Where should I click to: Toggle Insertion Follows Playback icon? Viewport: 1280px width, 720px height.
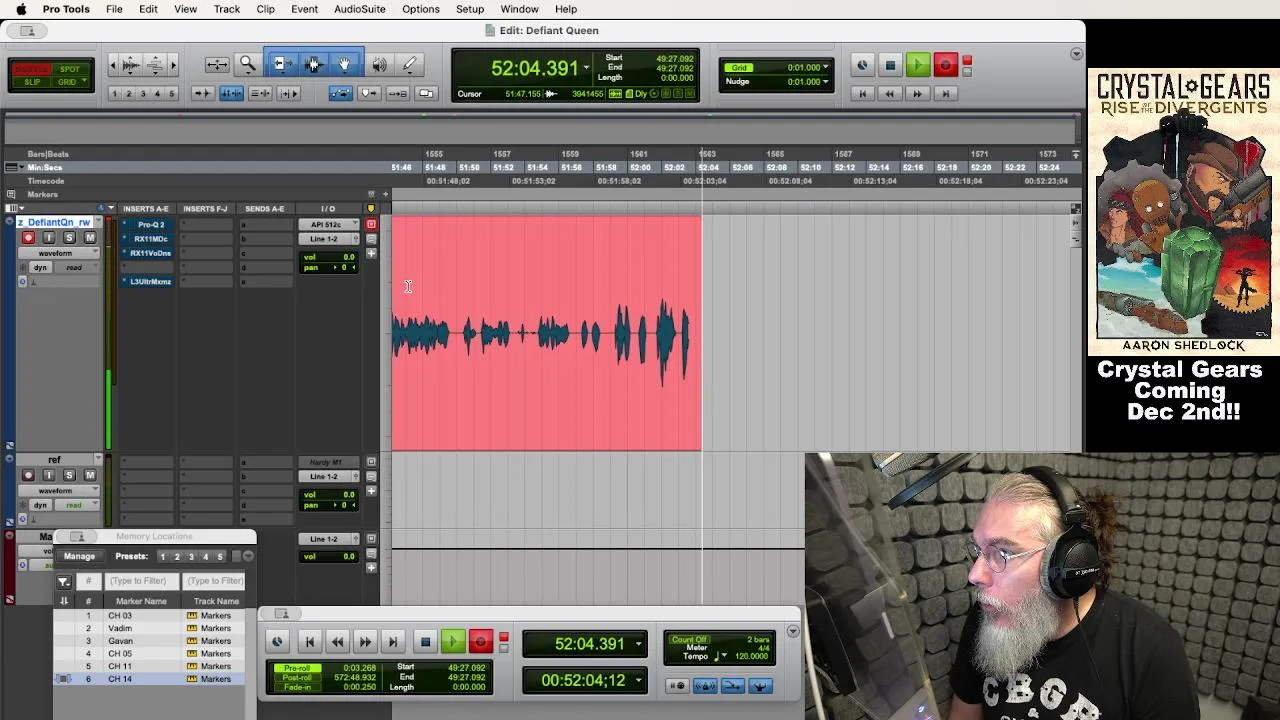[x=289, y=93]
